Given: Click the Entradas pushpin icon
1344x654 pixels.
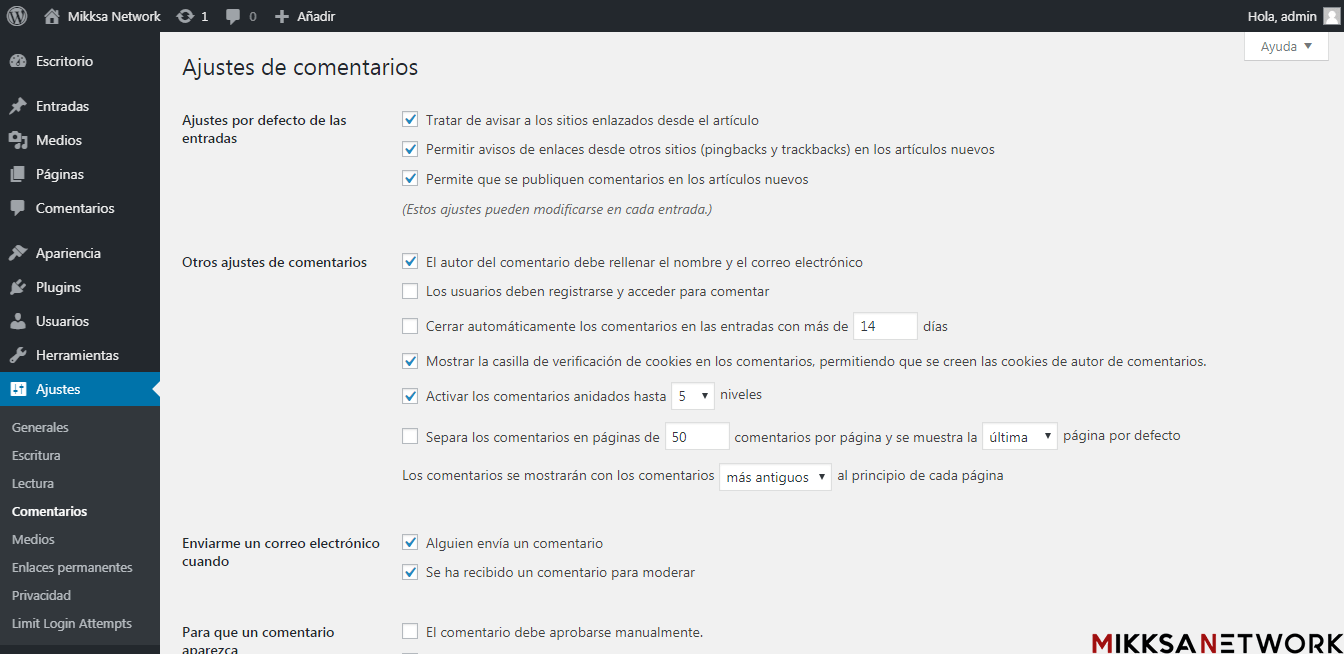Looking at the screenshot, I should point(17,106).
